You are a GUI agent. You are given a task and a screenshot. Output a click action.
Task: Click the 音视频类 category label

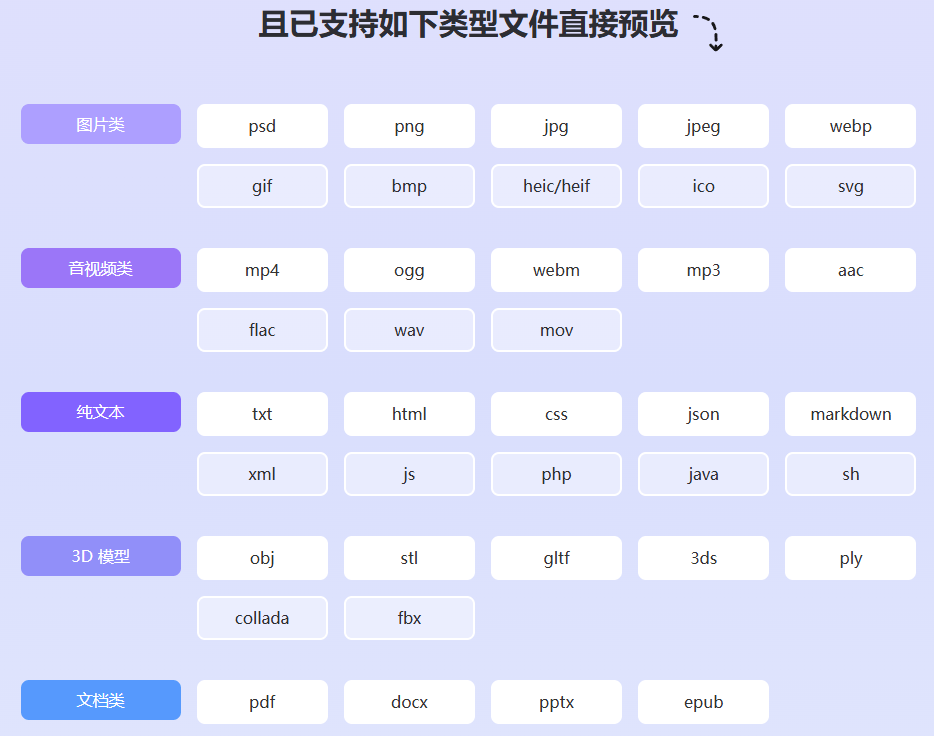click(x=100, y=268)
